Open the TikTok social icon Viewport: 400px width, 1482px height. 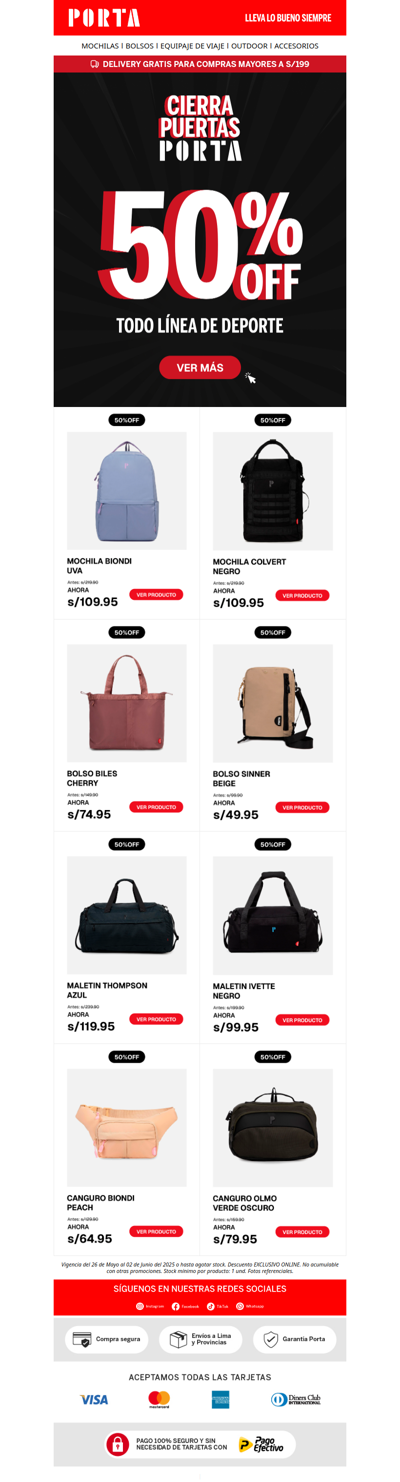click(x=211, y=1306)
